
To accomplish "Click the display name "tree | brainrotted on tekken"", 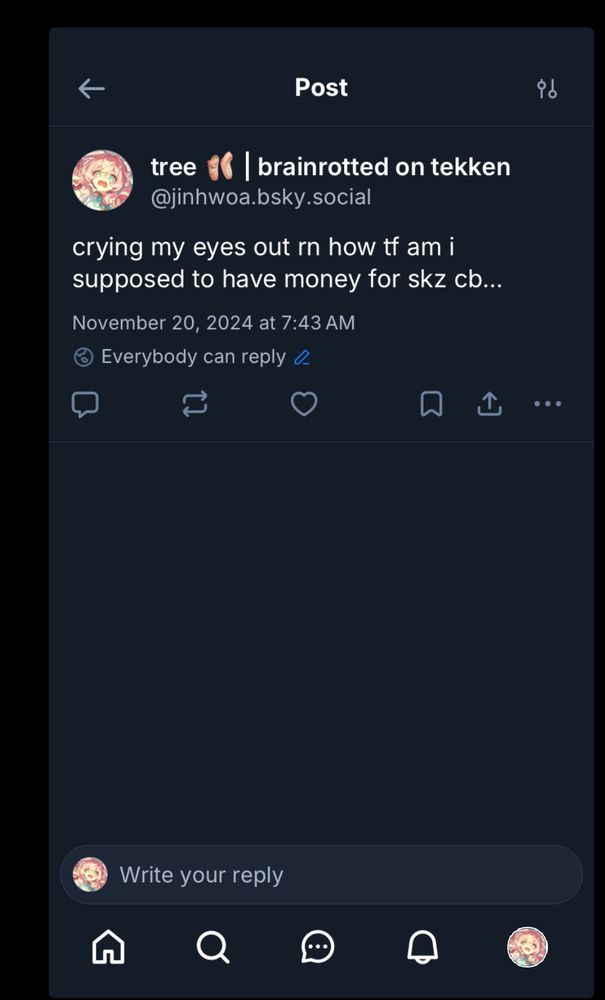I will tap(330, 166).
